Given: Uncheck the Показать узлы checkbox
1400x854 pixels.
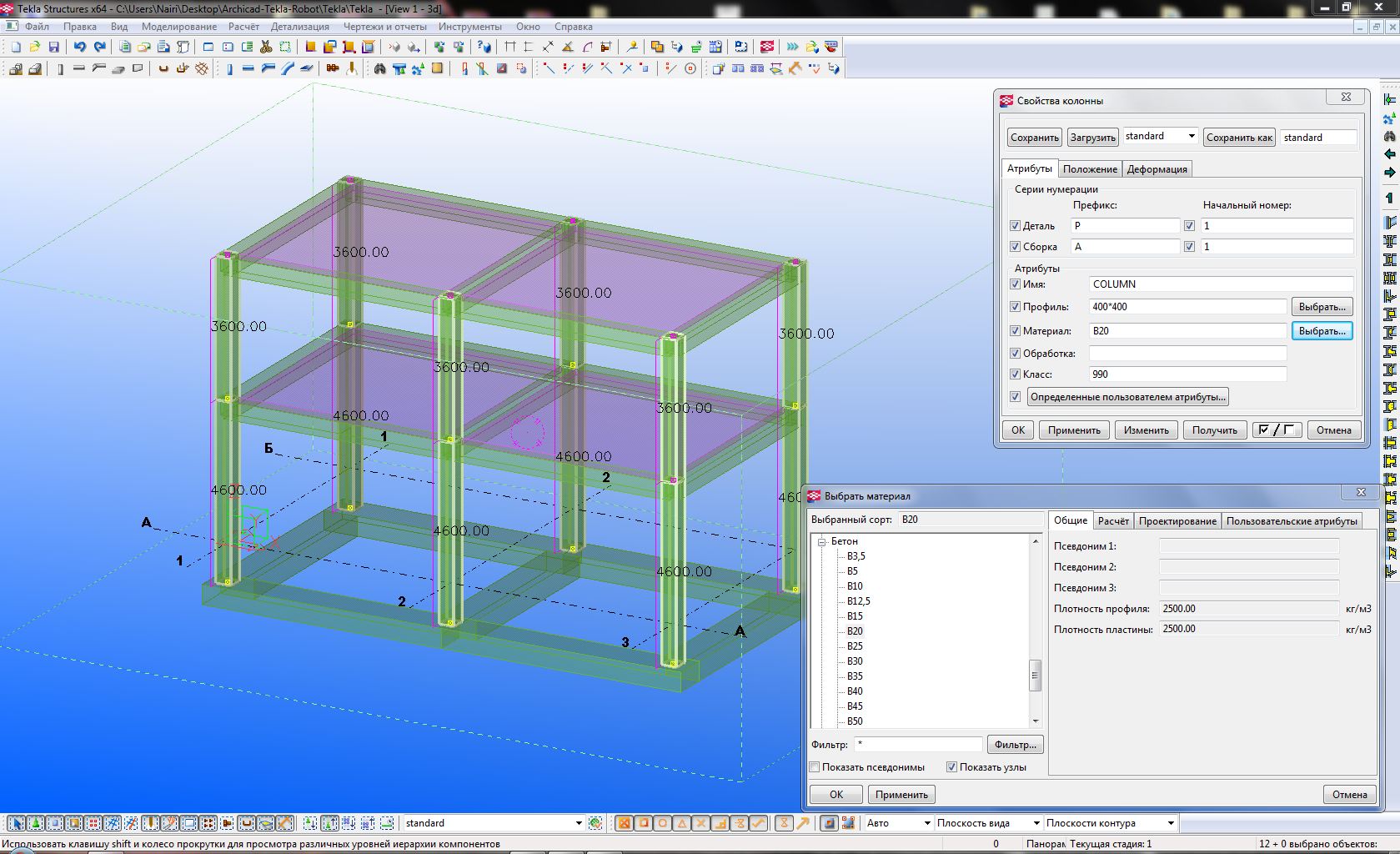Looking at the screenshot, I should pyautogui.click(x=951, y=767).
